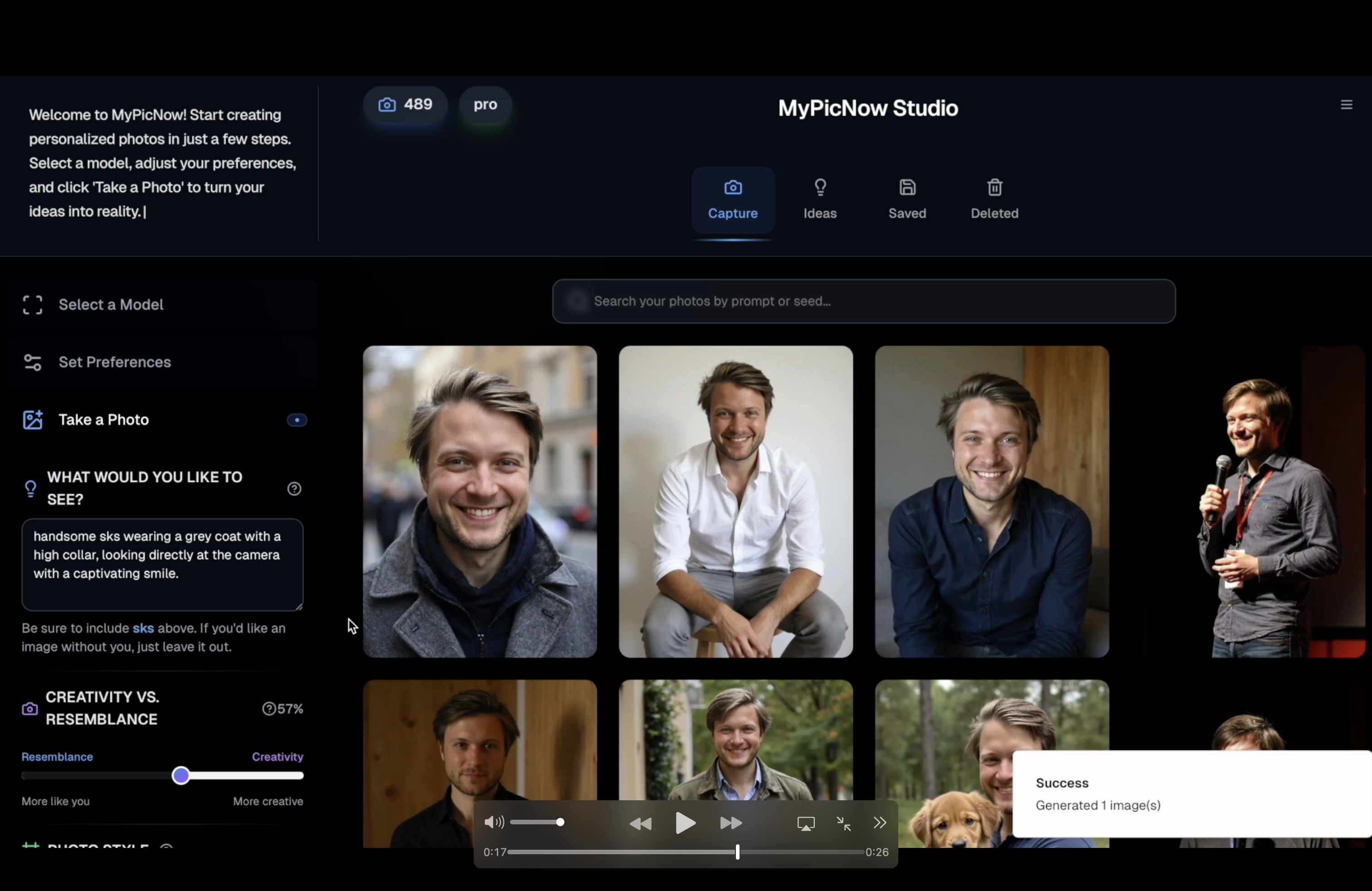This screenshot has width=1372, height=891.
Task: Click the Creativity vs Resemblance slider handle
Action: pyautogui.click(x=181, y=776)
